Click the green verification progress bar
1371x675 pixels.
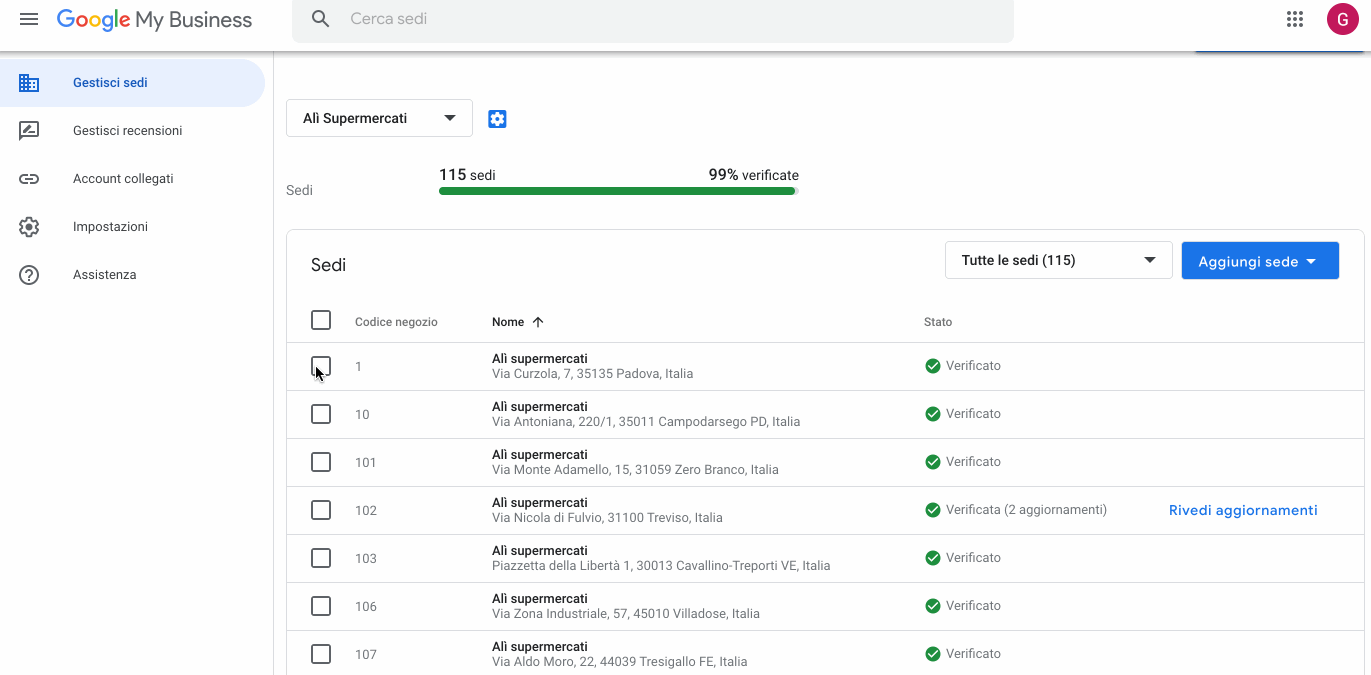618,191
